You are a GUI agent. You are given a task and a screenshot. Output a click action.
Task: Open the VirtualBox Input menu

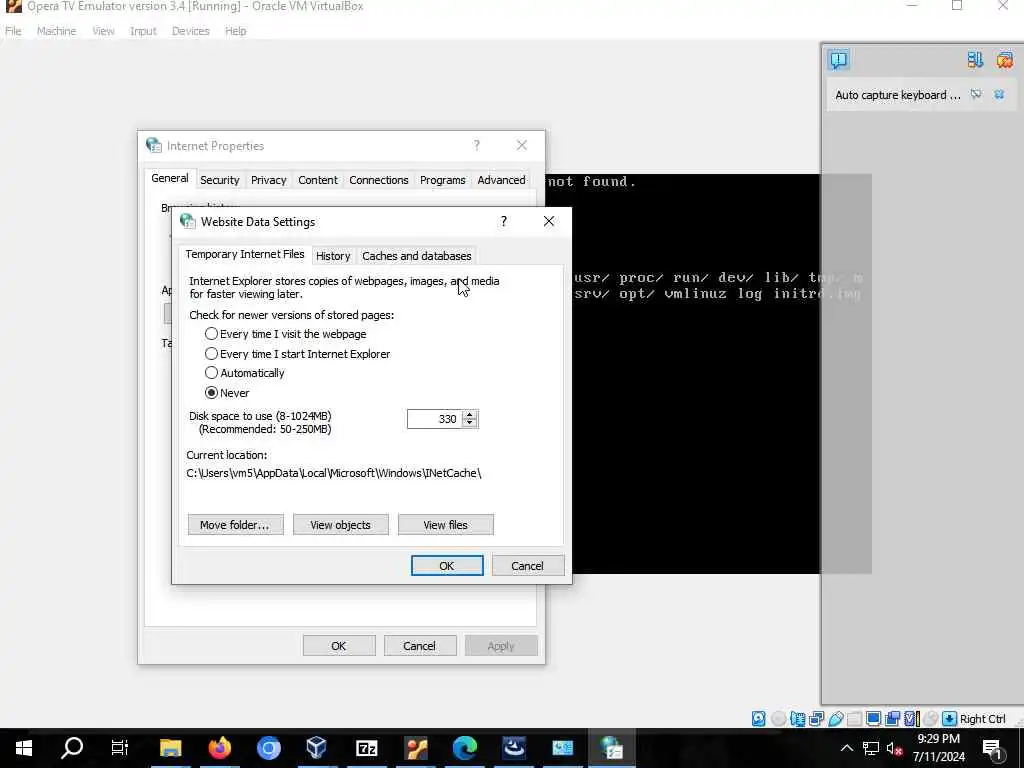(143, 31)
